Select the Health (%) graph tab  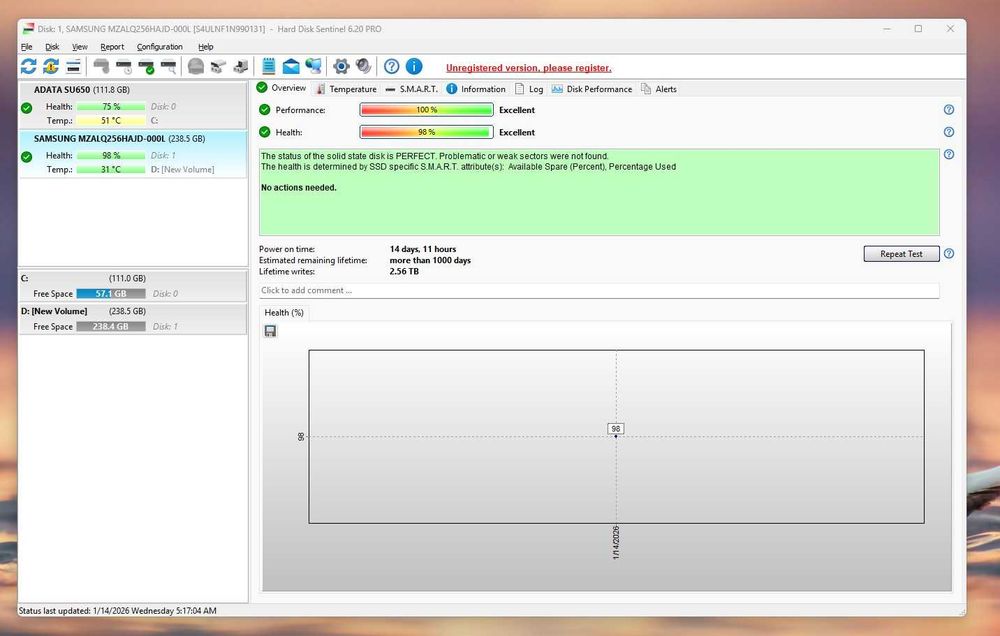pos(284,313)
